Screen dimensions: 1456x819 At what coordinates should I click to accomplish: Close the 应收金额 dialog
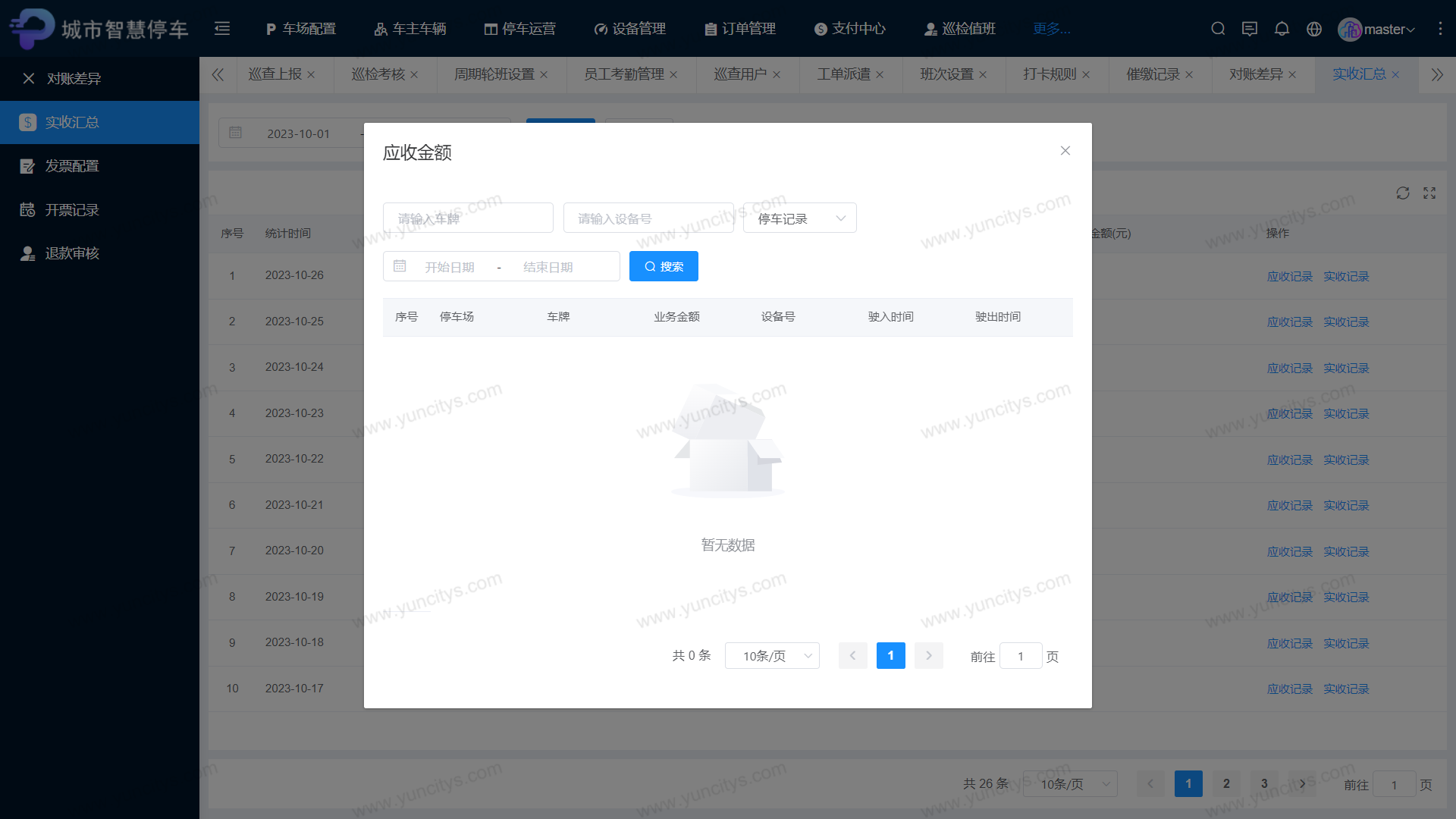pyautogui.click(x=1065, y=151)
